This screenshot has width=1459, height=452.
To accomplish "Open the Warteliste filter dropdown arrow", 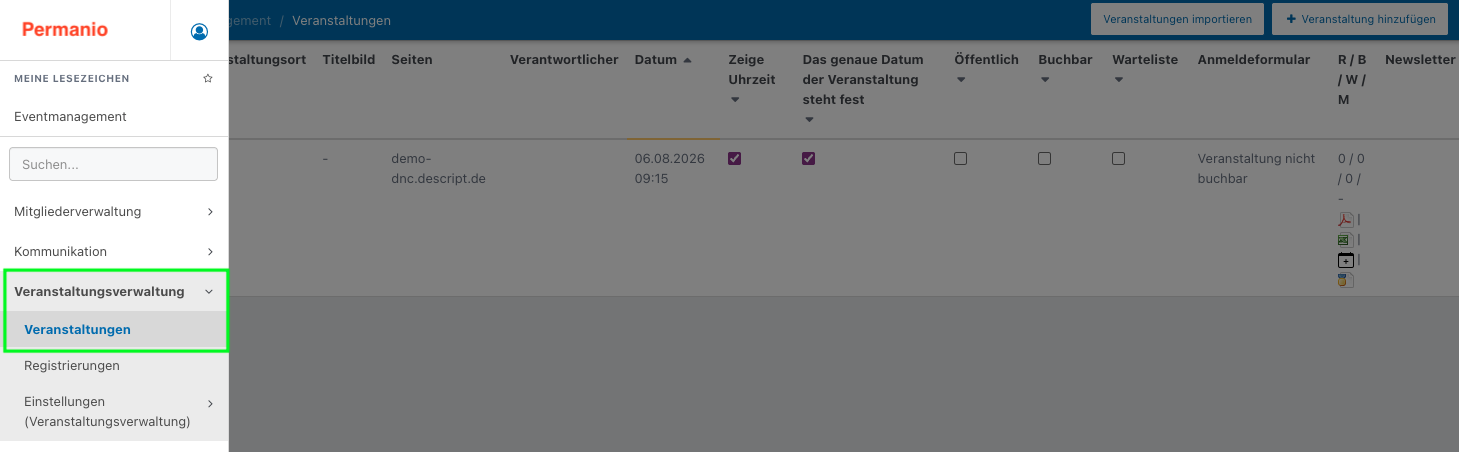I will pyautogui.click(x=1118, y=80).
